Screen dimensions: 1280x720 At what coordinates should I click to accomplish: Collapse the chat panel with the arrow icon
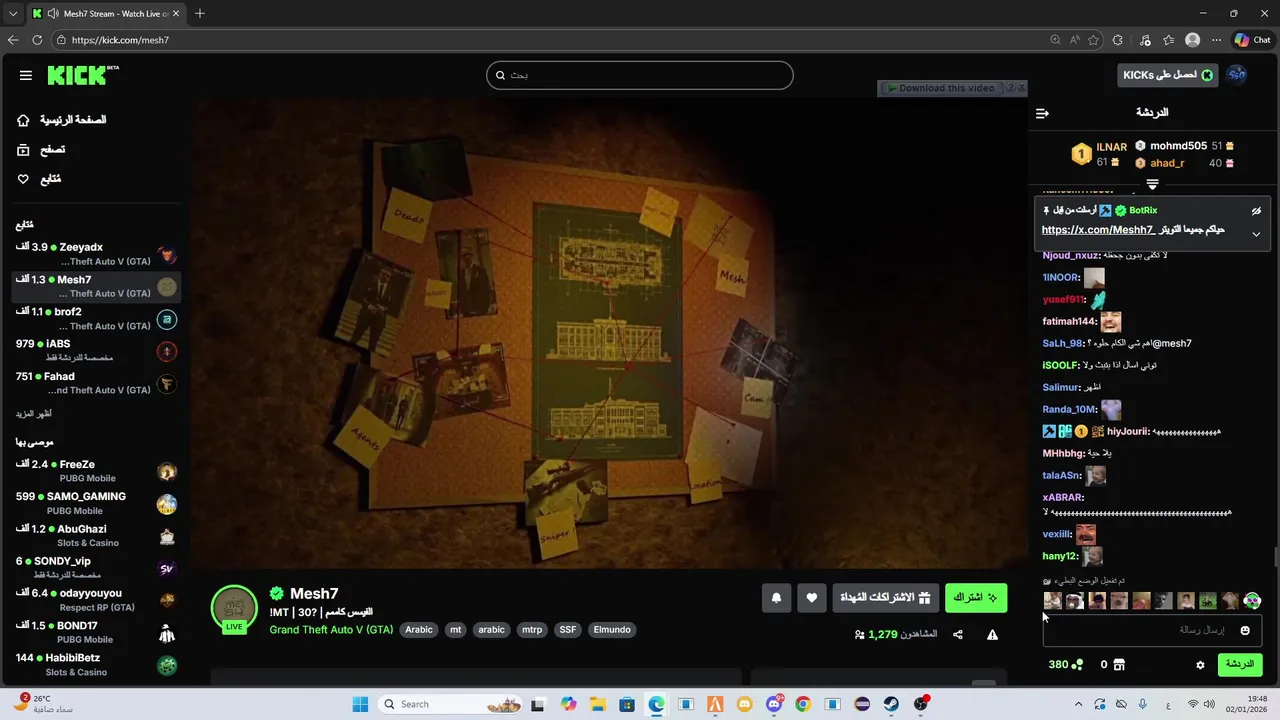[x=1042, y=113]
